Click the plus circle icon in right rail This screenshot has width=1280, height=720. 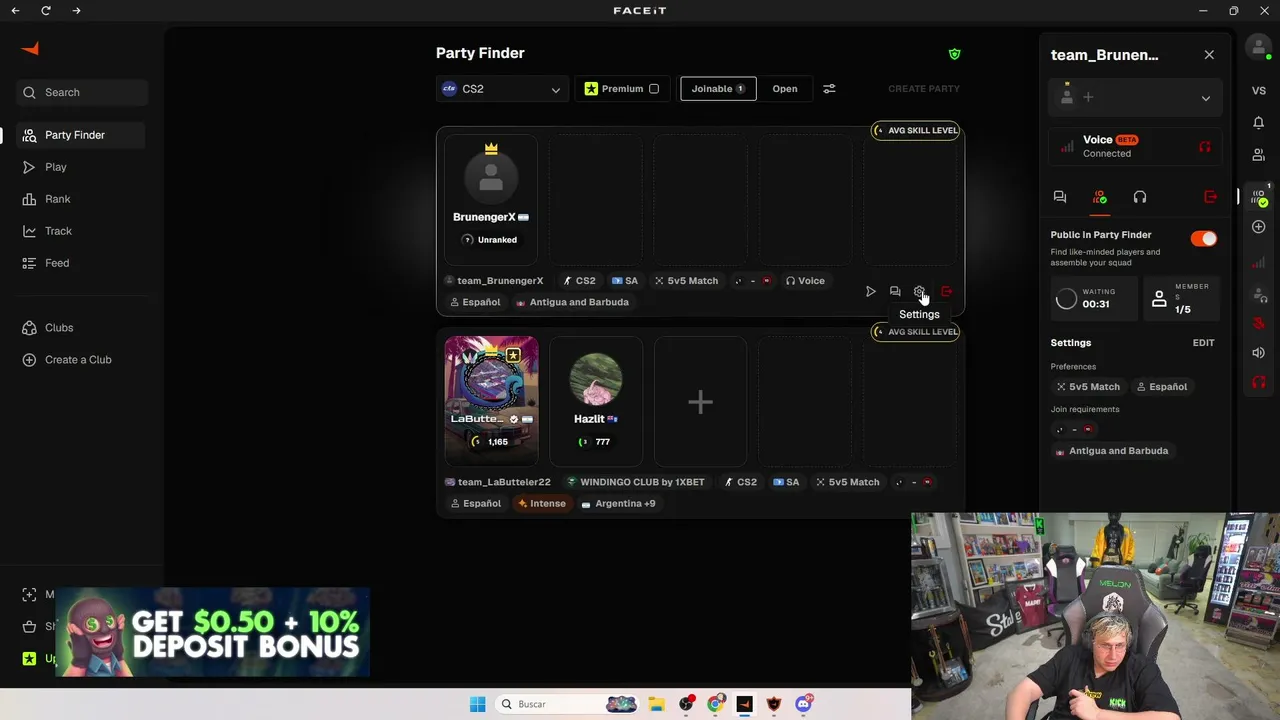tap(1259, 227)
